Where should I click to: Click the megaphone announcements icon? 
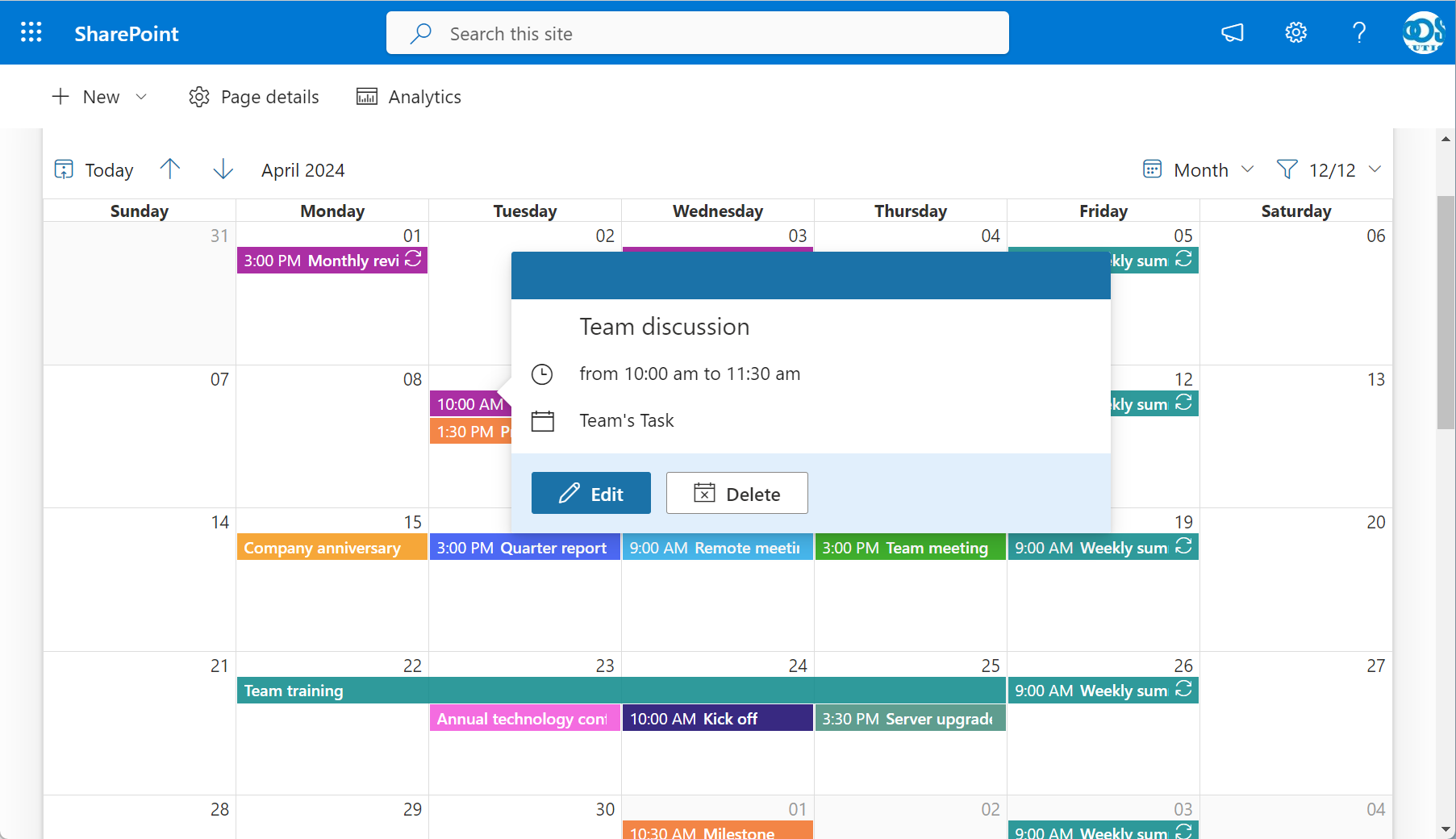1233,33
